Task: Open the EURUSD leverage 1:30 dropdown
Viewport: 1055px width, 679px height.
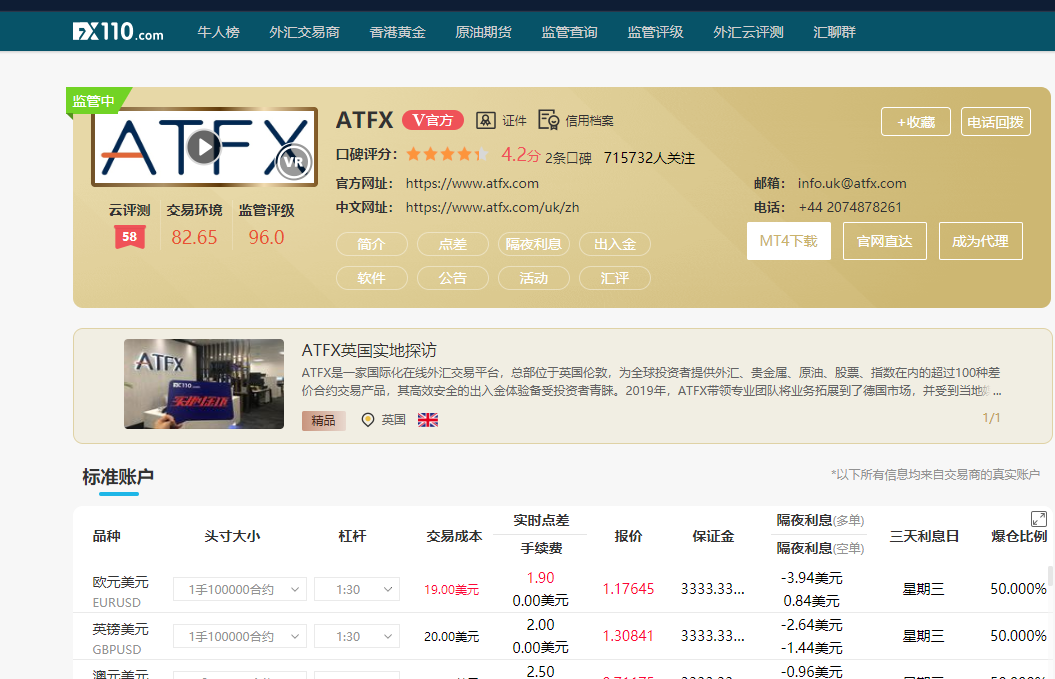Action: (357, 589)
